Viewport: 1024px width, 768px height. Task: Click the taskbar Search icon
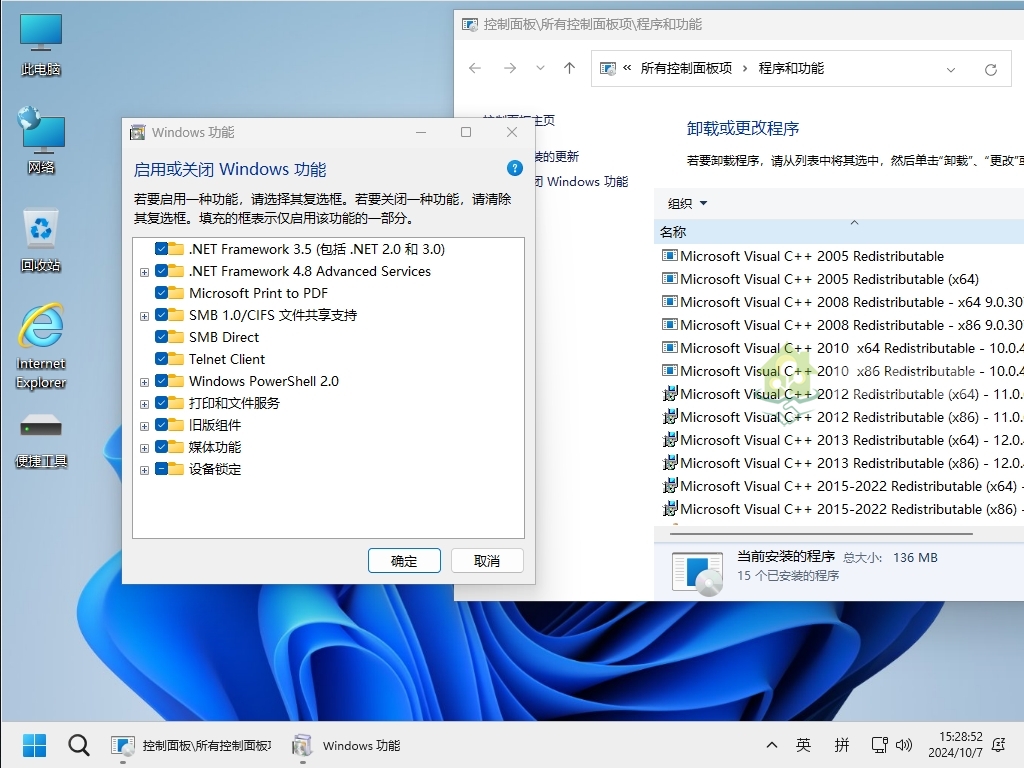(x=78, y=745)
